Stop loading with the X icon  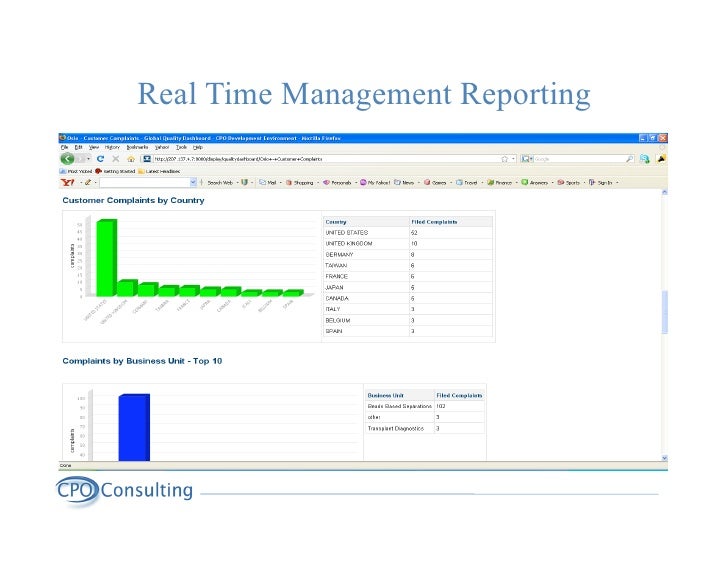point(116,159)
